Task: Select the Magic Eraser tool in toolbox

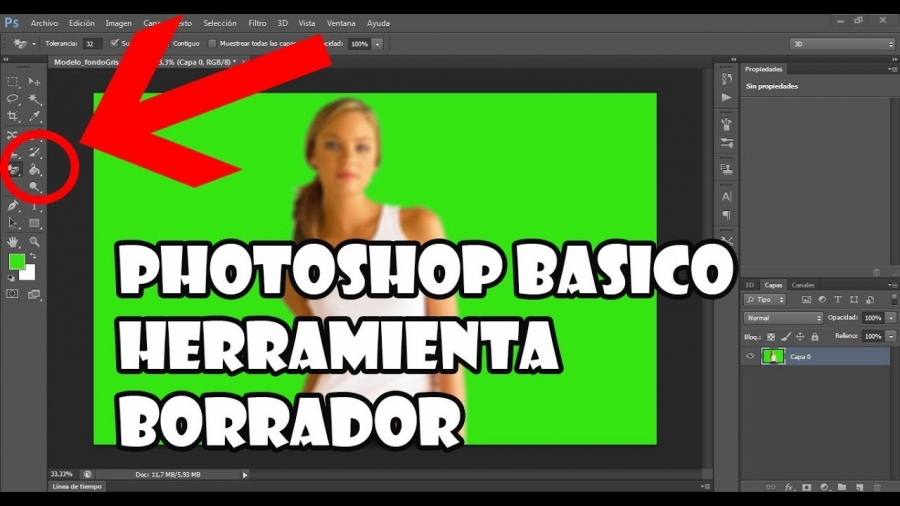Action: point(14,169)
